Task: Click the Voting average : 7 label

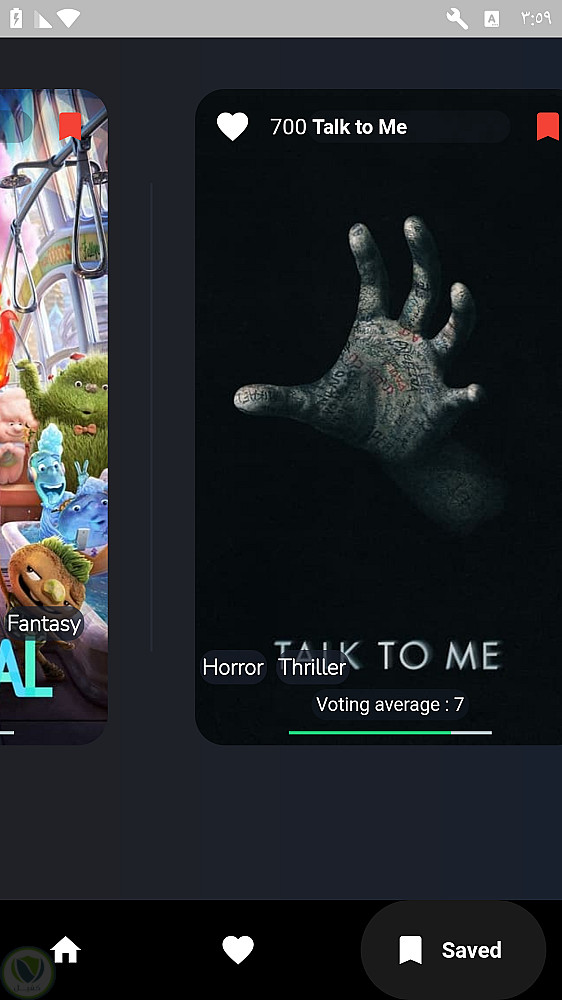Action: coord(390,705)
